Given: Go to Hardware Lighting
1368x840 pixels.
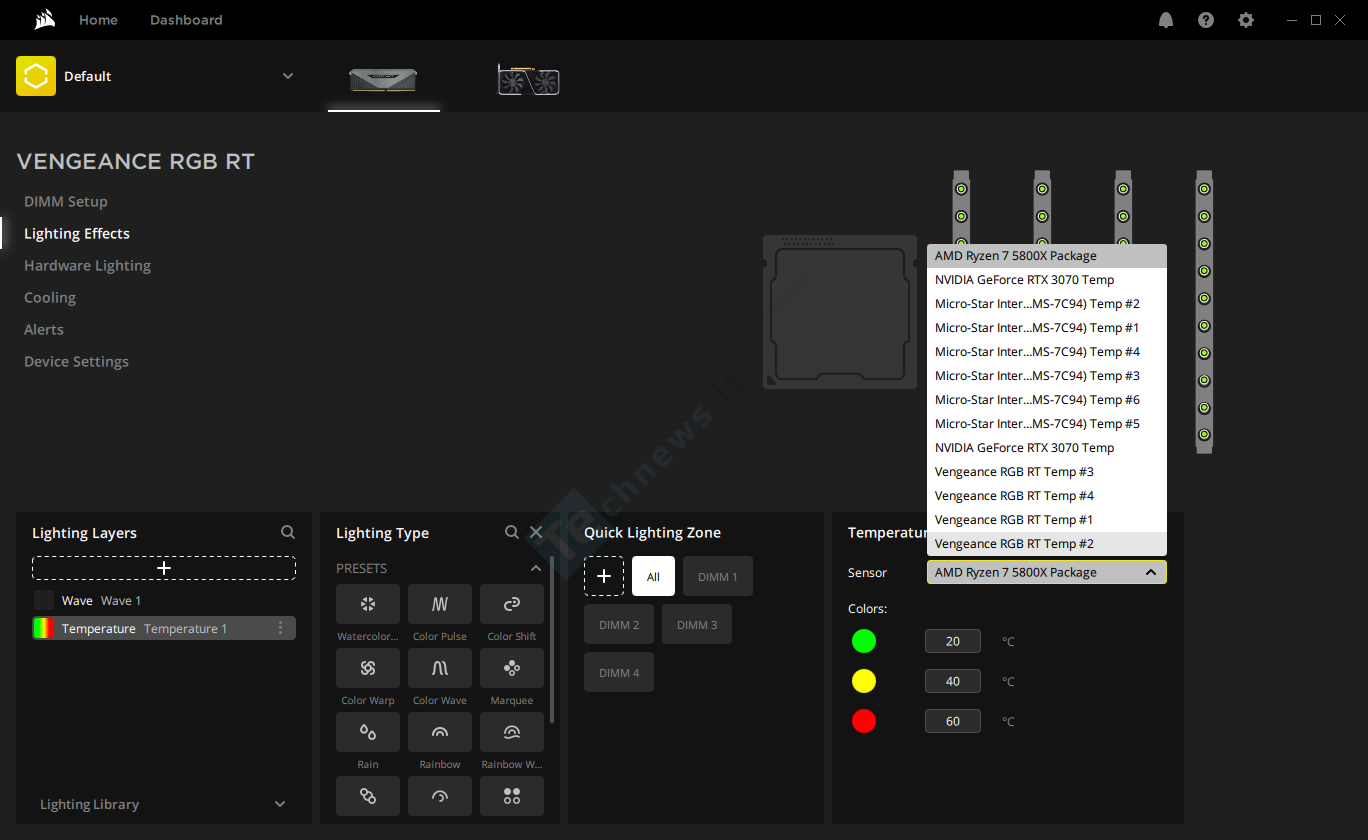Looking at the screenshot, I should [x=87, y=265].
